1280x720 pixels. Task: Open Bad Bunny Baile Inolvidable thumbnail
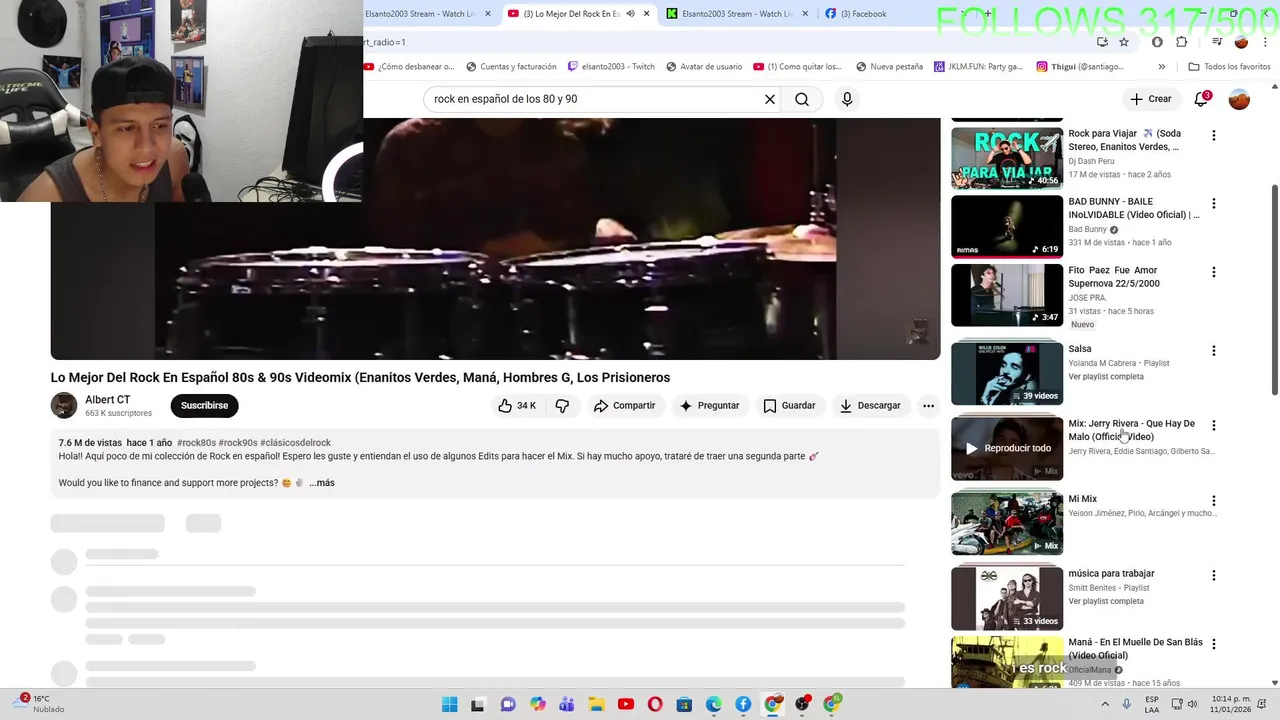(1007, 226)
